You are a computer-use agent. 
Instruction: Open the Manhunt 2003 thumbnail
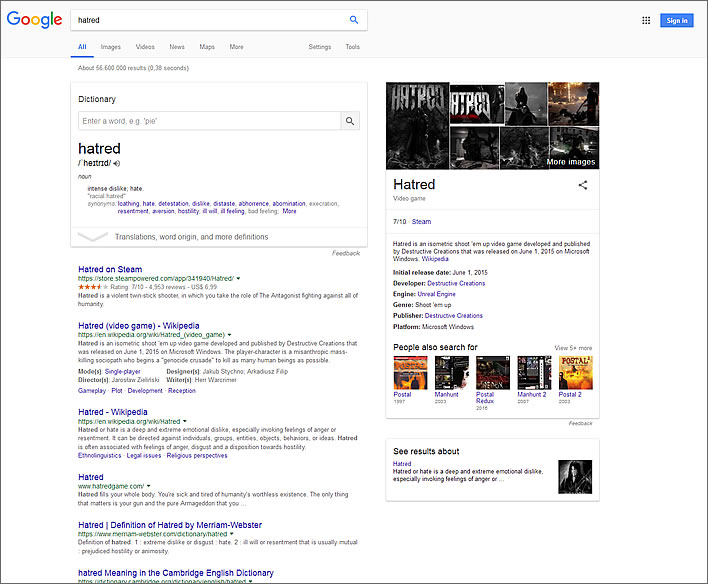[452, 373]
